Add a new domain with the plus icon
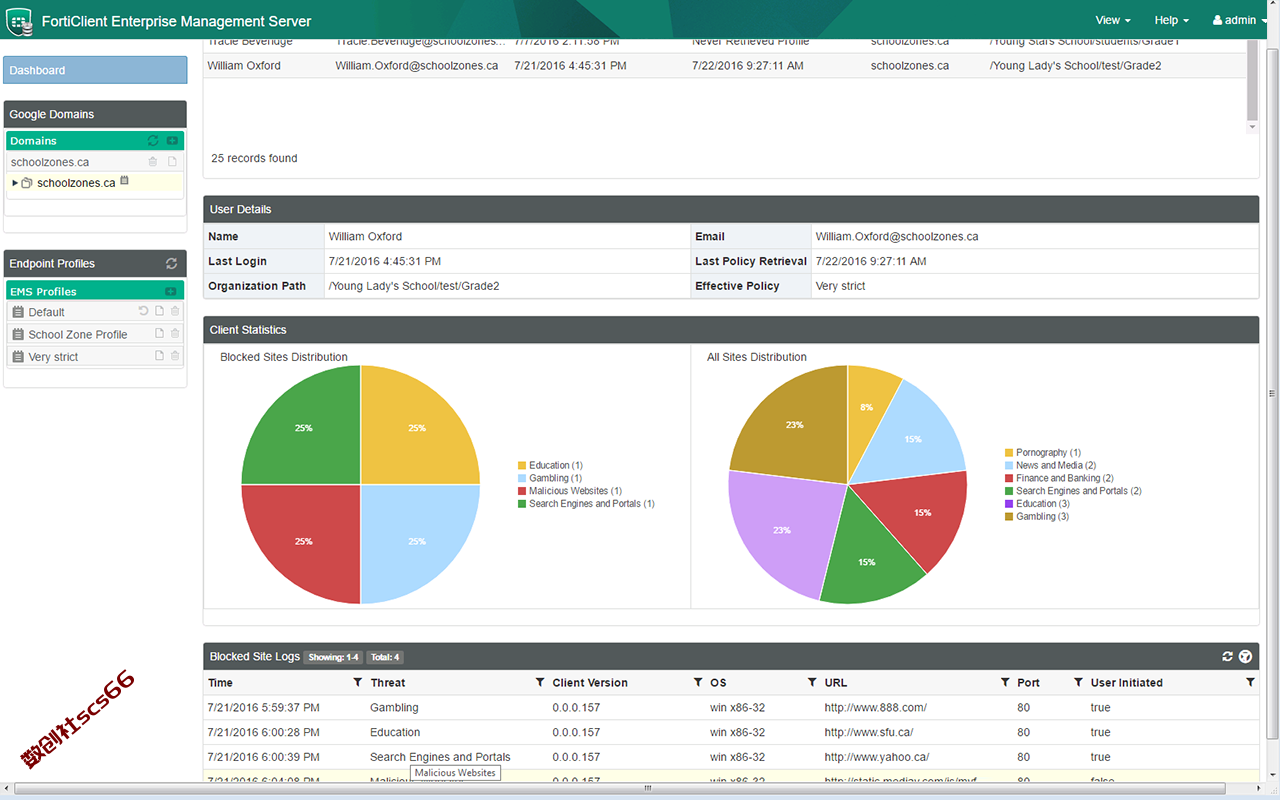Viewport: 1280px width, 800px height. coord(172,141)
